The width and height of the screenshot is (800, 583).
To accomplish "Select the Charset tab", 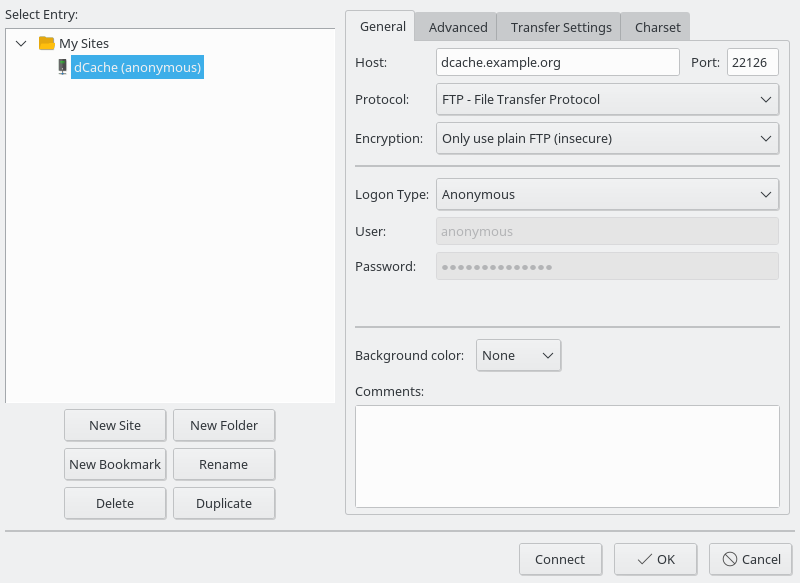I will pyautogui.click(x=655, y=27).
